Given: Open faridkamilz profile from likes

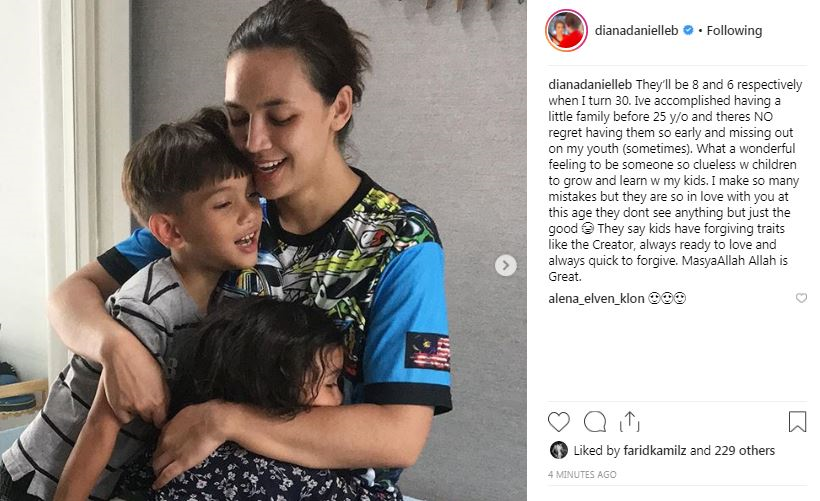Looking at the screenshot, I should click(655, 450).
